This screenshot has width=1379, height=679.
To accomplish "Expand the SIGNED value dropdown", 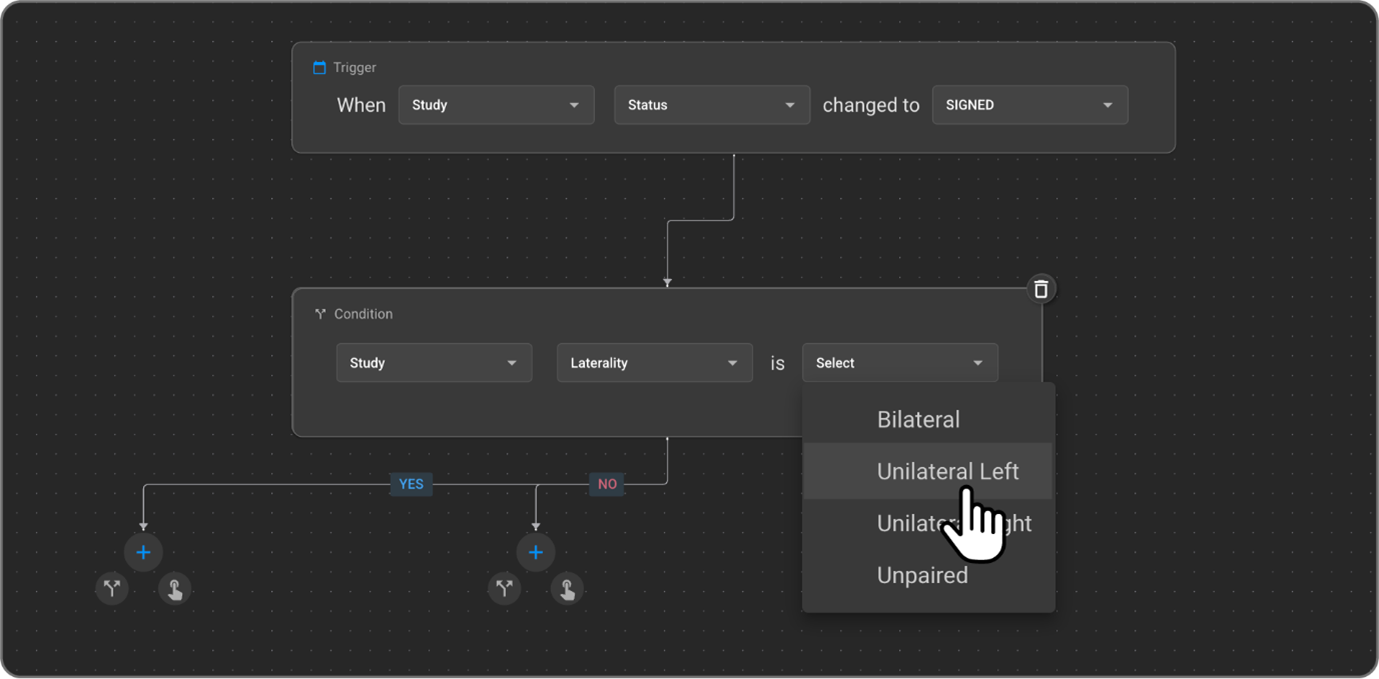I will (1029, 105).
